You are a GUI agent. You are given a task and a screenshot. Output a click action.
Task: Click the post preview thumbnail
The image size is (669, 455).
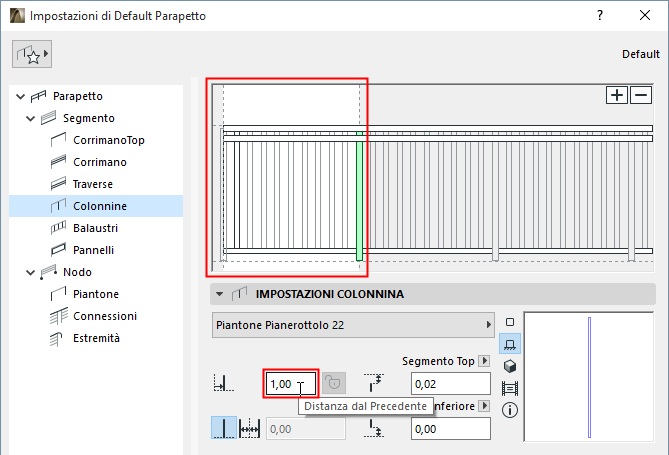click(589, 377)
